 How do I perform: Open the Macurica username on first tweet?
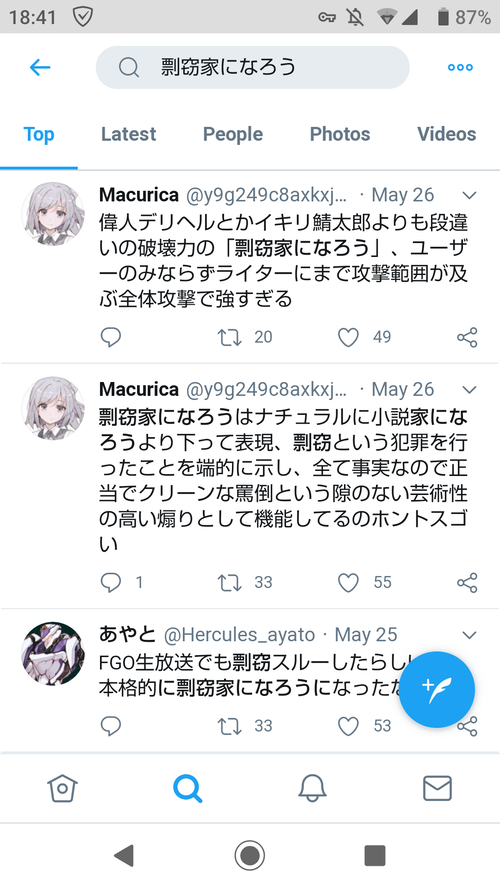click(139, 195)
